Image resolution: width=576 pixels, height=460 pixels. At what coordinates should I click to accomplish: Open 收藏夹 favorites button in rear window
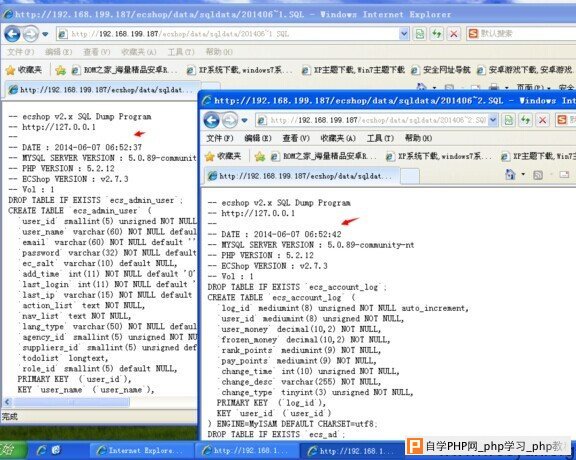point(24,70)
